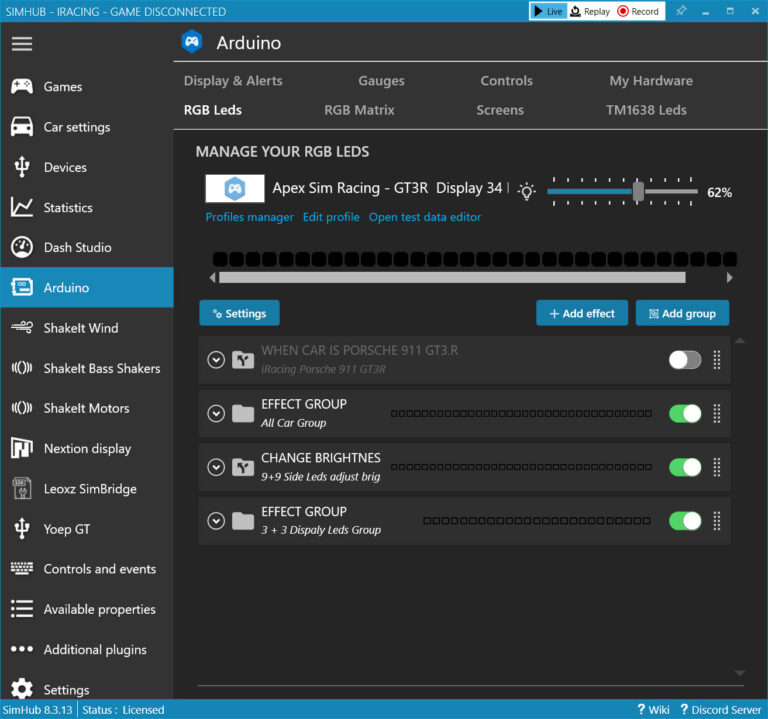Click the ShakeIt Wind icon
Viewport: 768px width, 719px height.
[22, 328]
